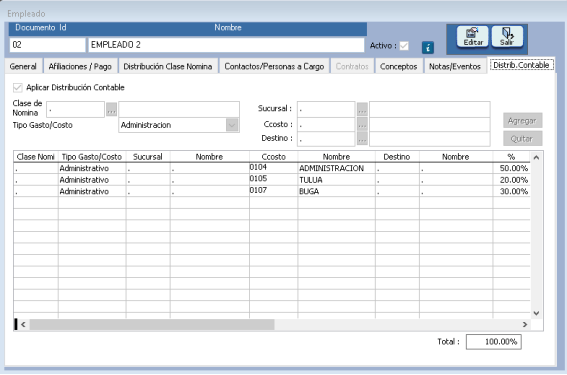Click the Ccosto code field
567x375 pixels.
point(326,124)
